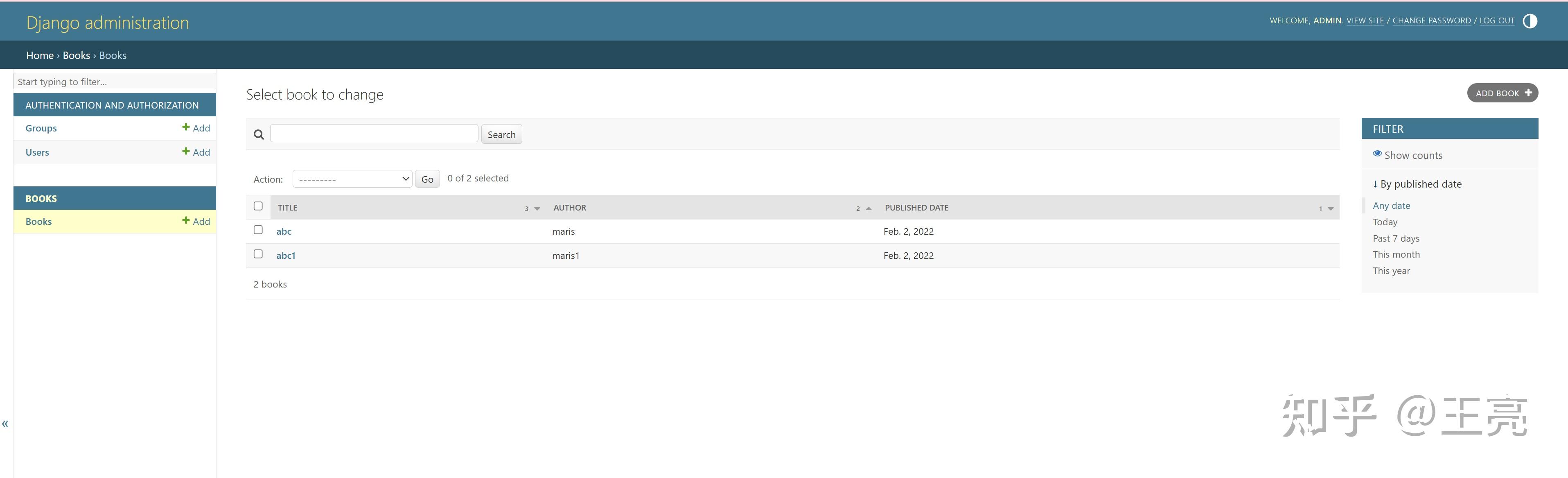Screen dimensions: 1568x478
Task: Click the search magnifier icon
Action: (259, 135)
